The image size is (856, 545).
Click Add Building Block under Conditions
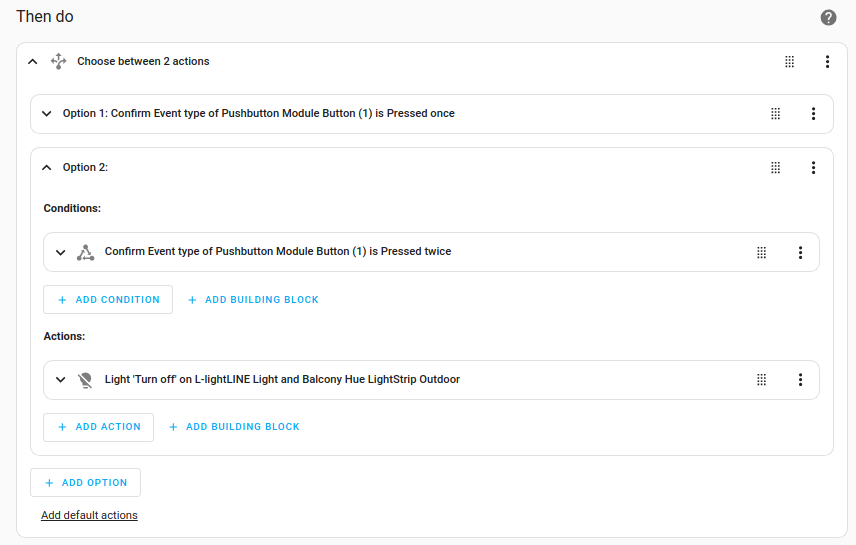[253, 300]
